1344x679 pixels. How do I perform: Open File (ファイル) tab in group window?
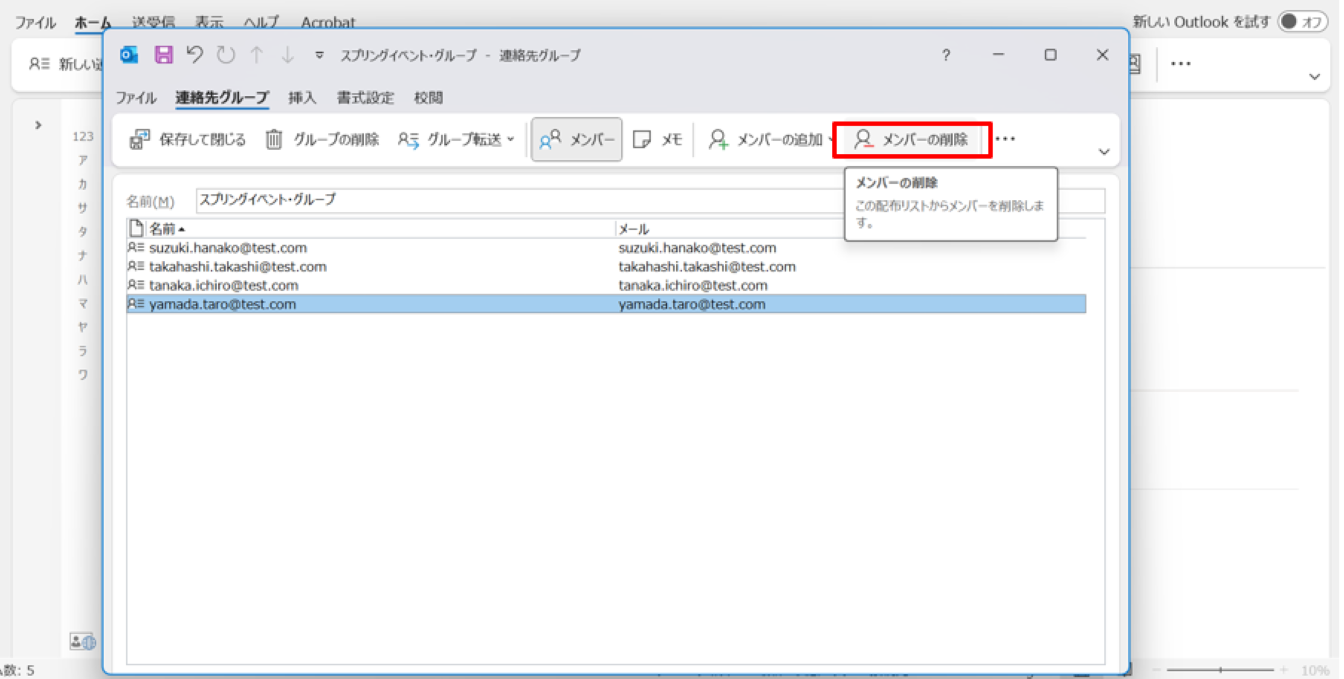pos(136,98)
